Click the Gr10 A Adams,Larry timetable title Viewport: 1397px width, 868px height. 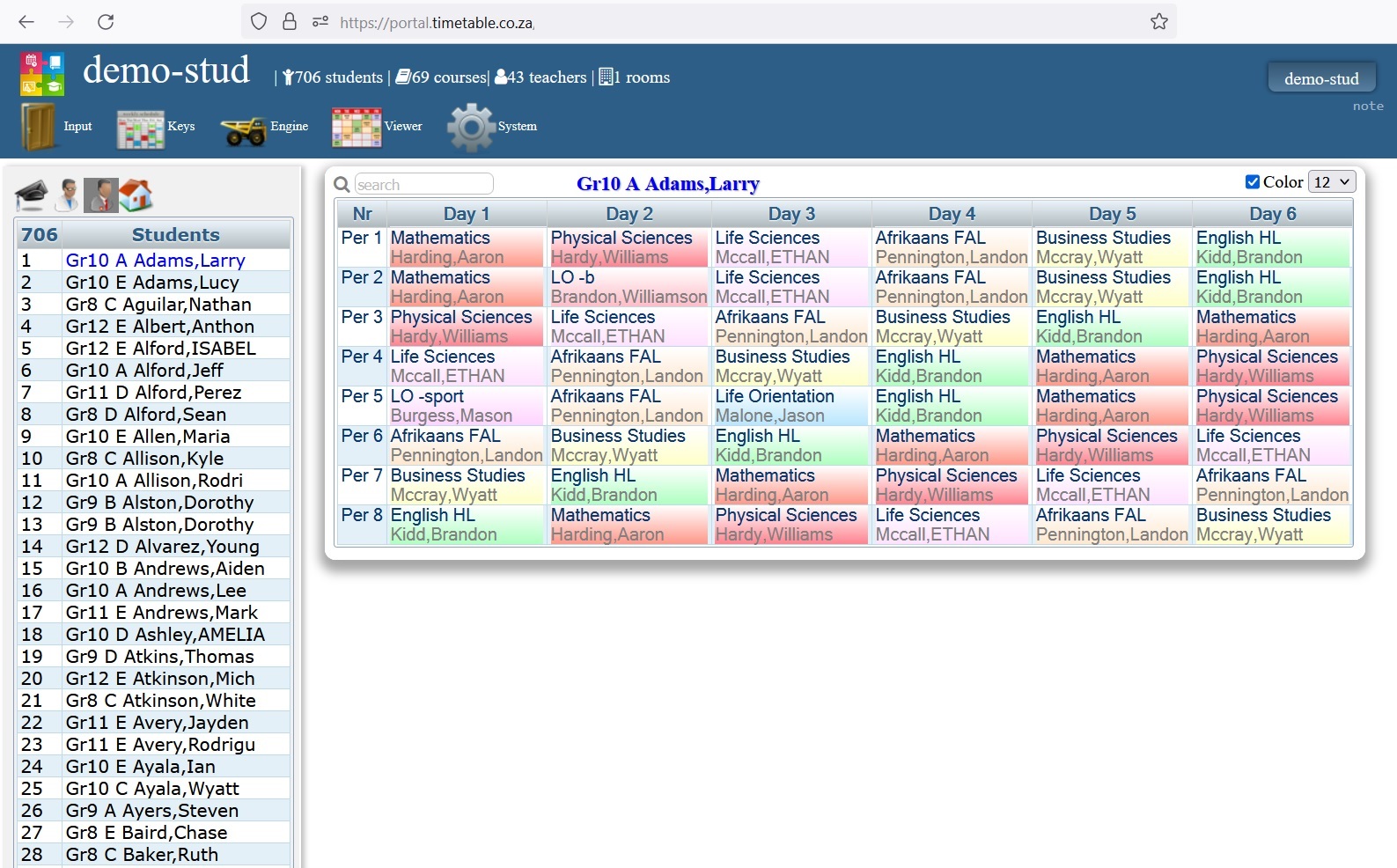[668, 184]
